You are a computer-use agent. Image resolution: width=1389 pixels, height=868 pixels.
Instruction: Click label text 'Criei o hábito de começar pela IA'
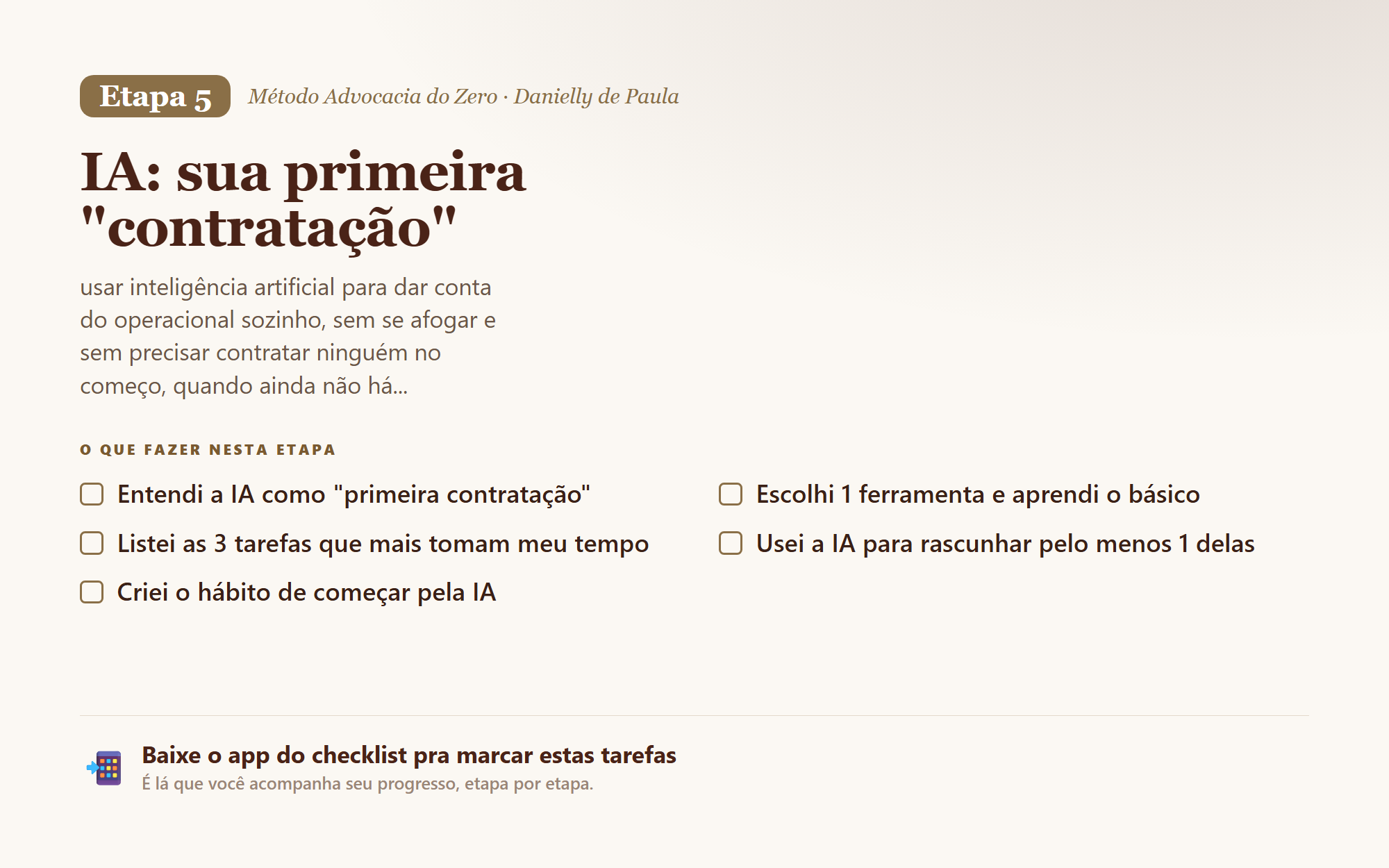tap(306, 592)
